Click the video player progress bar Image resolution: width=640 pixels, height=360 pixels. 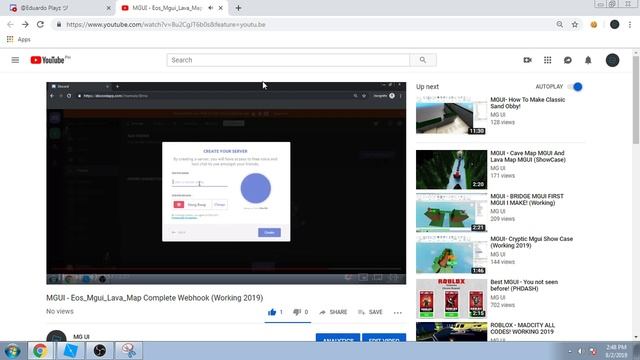226,269
